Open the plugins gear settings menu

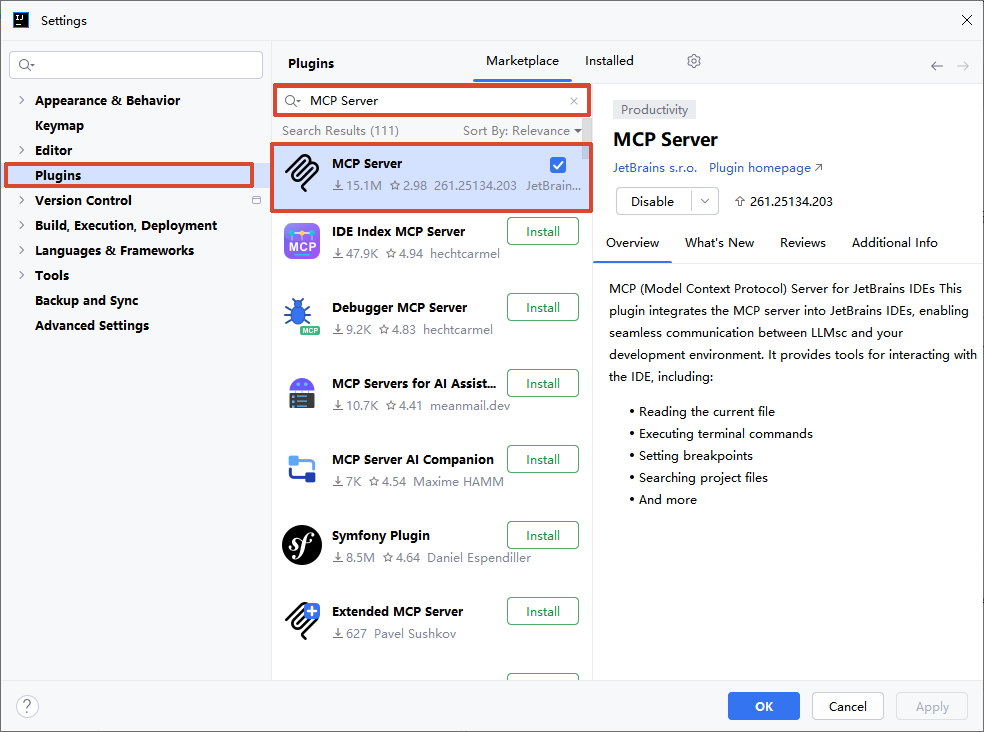coord(693,61)
